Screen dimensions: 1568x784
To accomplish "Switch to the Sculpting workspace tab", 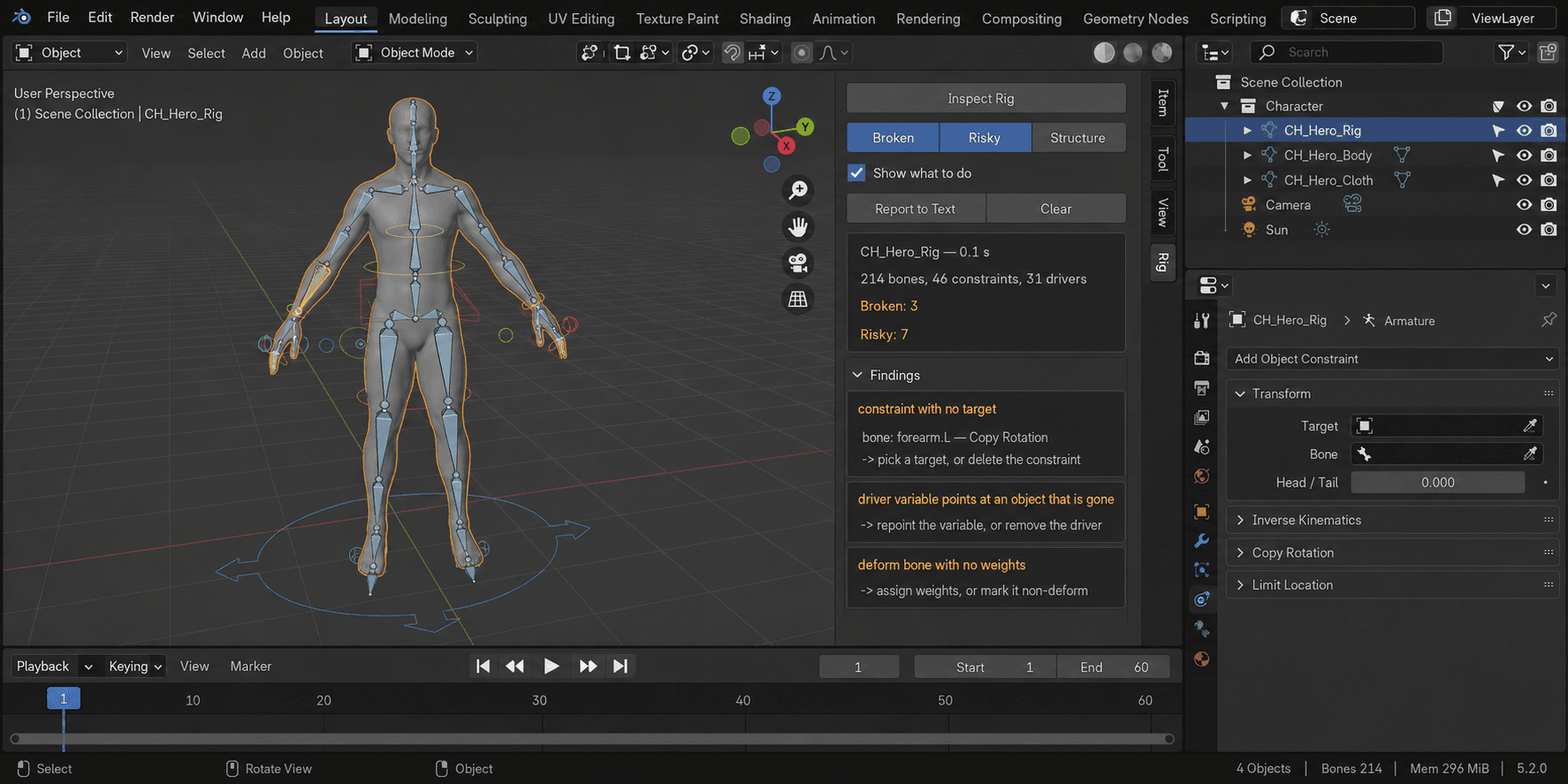I will (498, 19).
